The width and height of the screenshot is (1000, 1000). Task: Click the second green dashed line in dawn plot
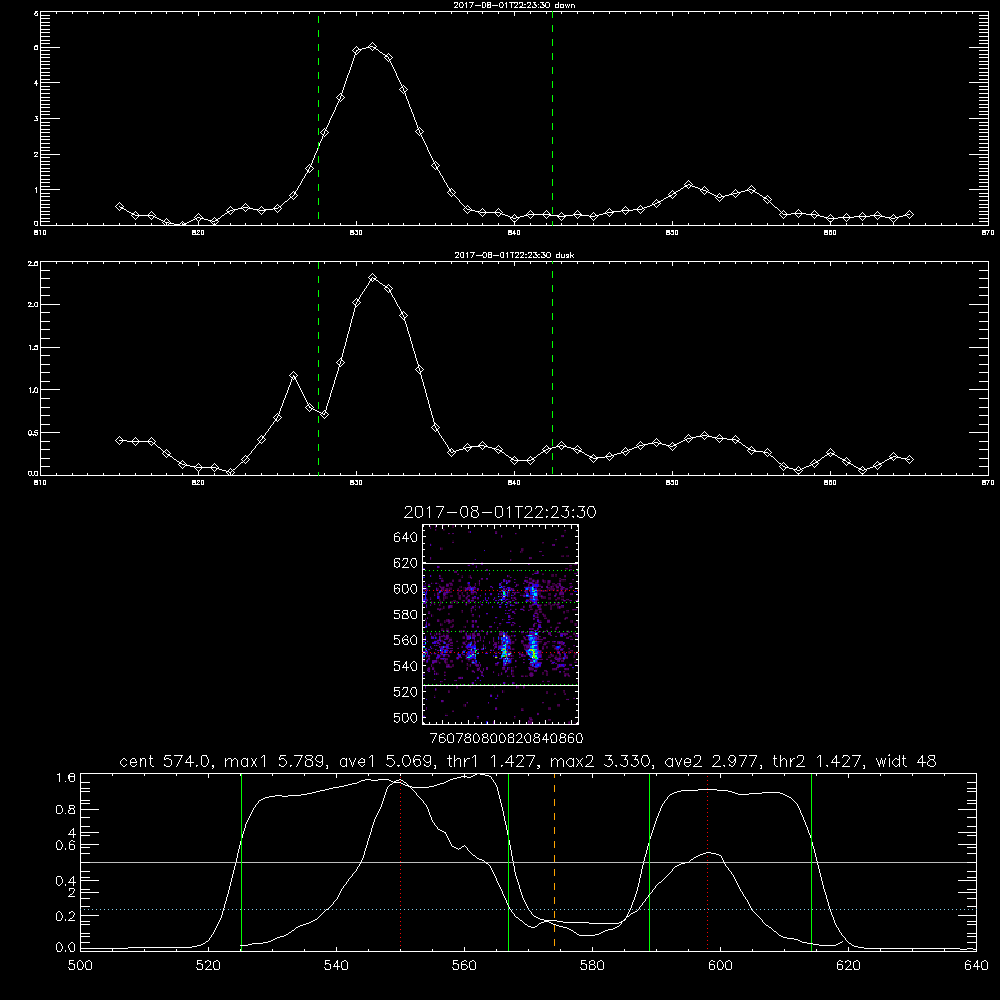pos(552,118)
